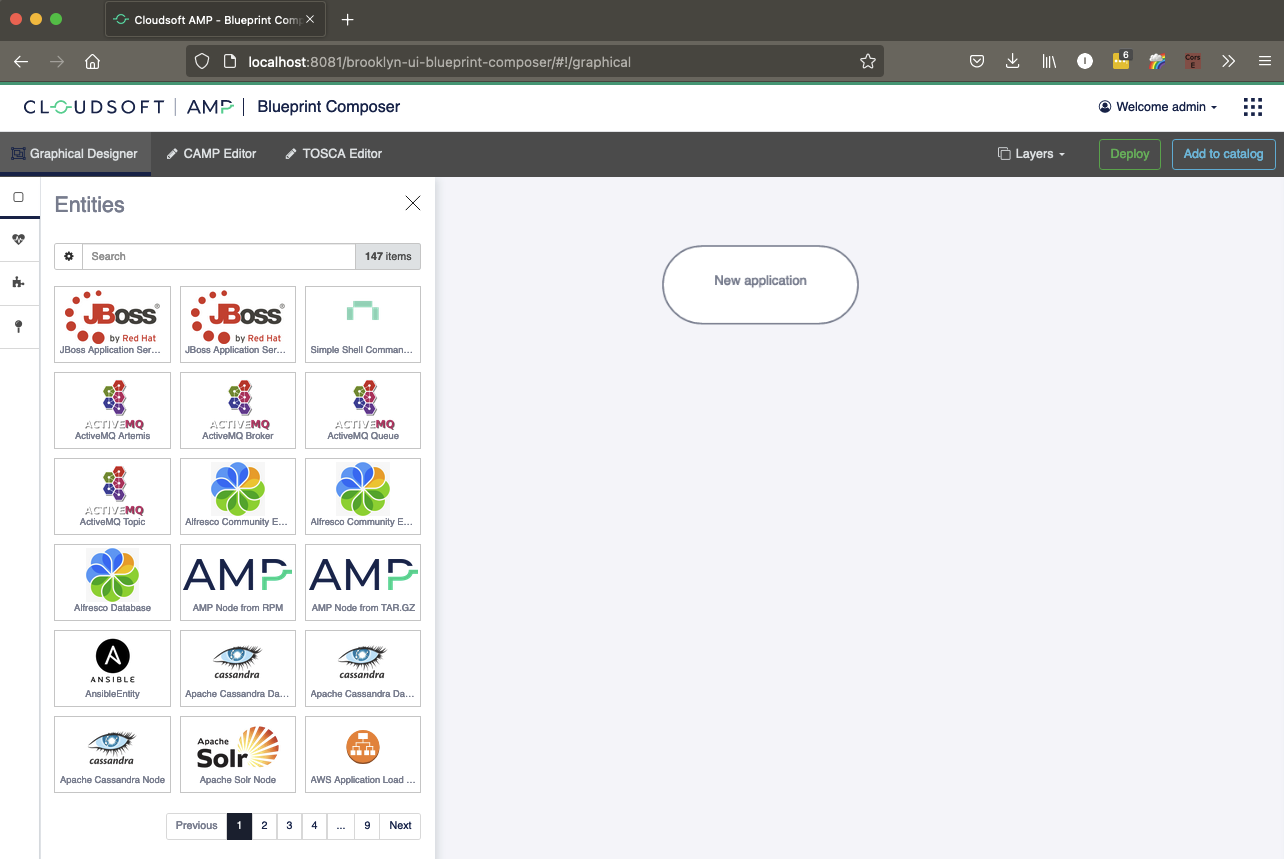1284x859 pixels.
Task: Click the Cloudsoft AMP logo
Action: [129, 107]
